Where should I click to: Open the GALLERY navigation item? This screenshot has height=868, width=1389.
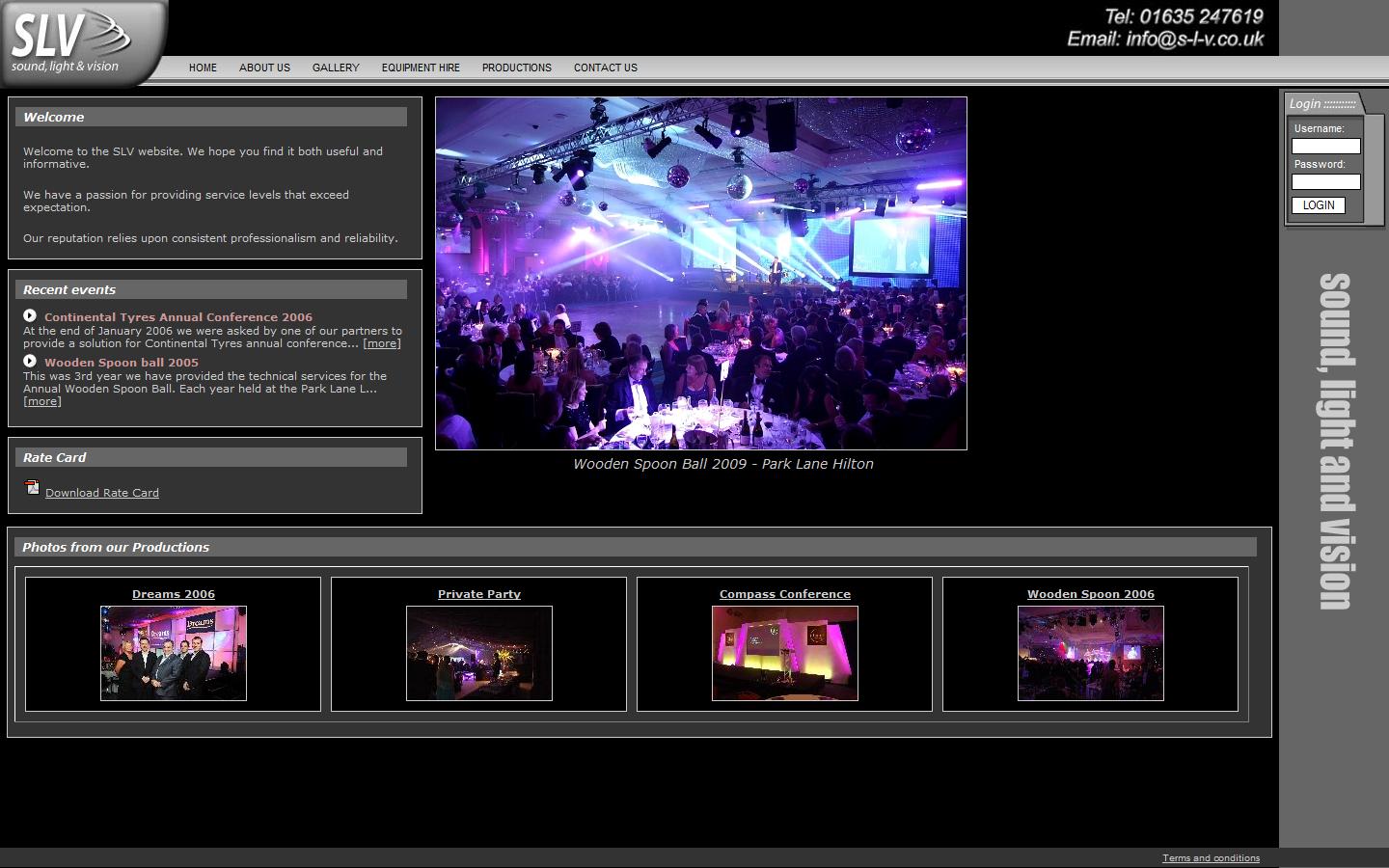336,68
